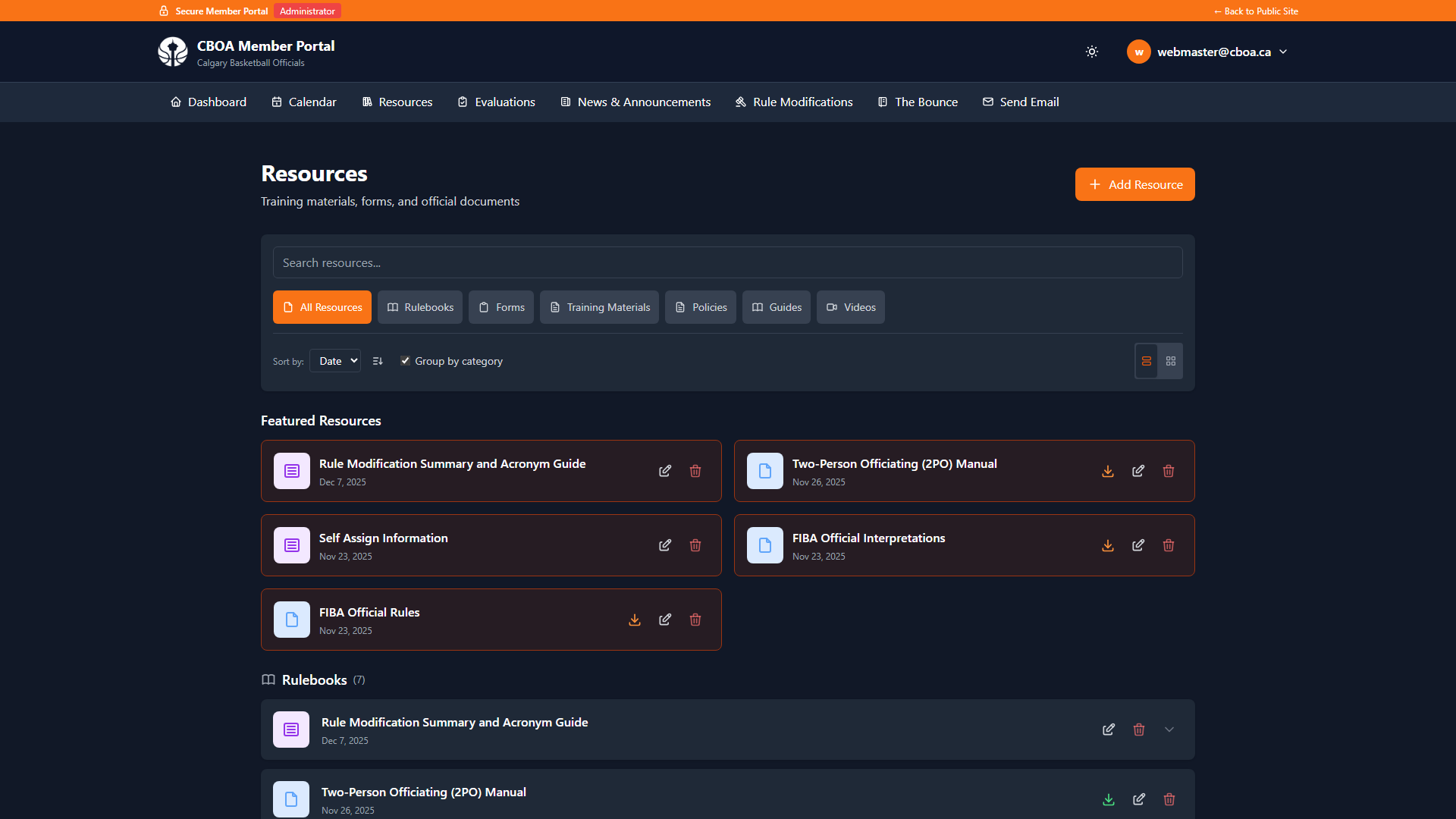
Task: Uncheck Group by category checkbox
Action: click(405, 361)
